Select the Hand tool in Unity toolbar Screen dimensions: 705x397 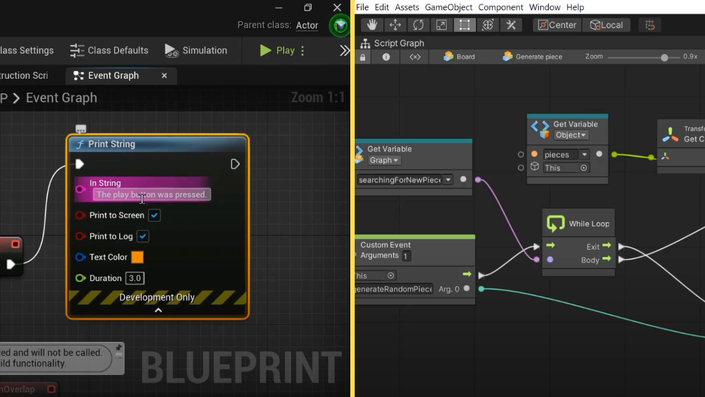372,25
